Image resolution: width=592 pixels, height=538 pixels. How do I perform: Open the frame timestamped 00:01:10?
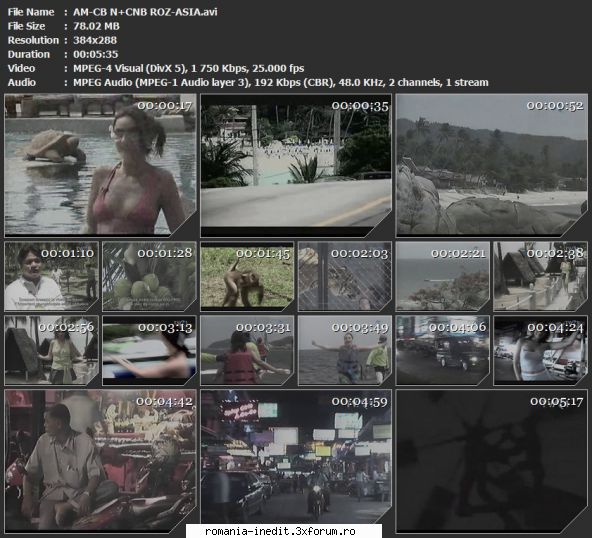51,276
